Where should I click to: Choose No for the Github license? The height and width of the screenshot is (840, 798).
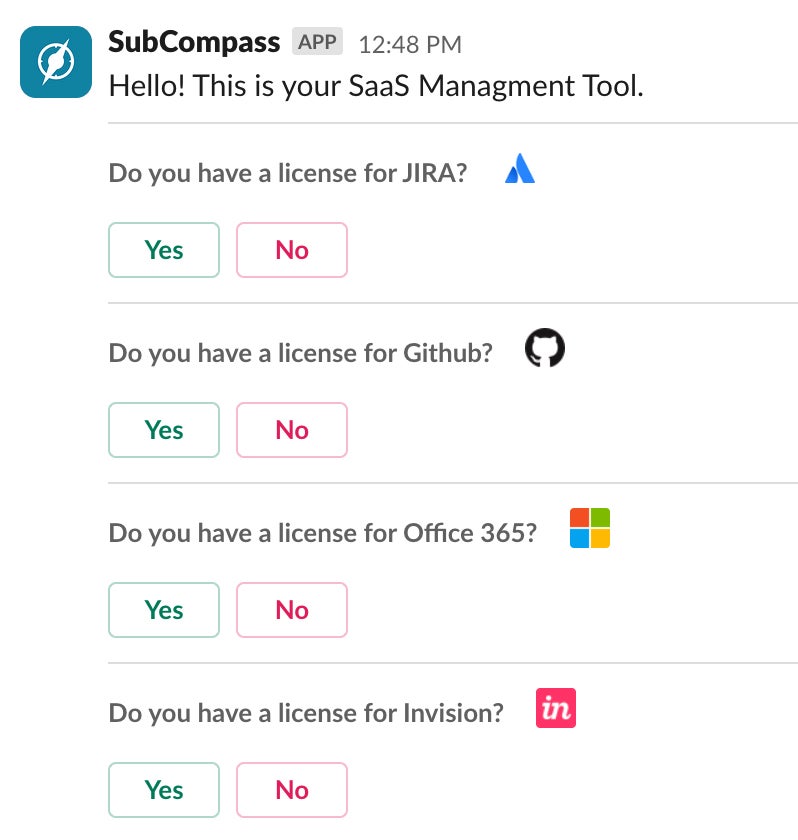click(x=292, y=430)
